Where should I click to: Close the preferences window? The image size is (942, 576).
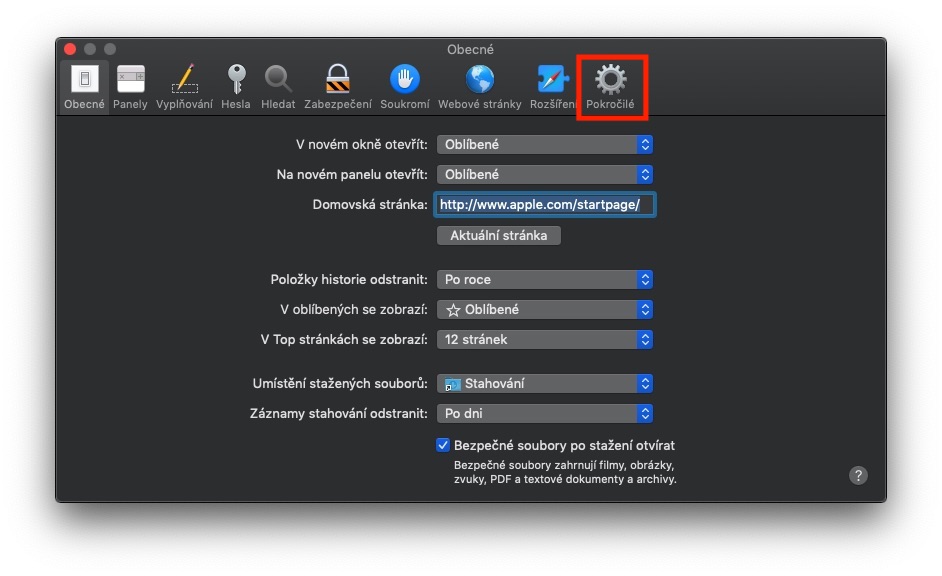(x=70, y=49)
